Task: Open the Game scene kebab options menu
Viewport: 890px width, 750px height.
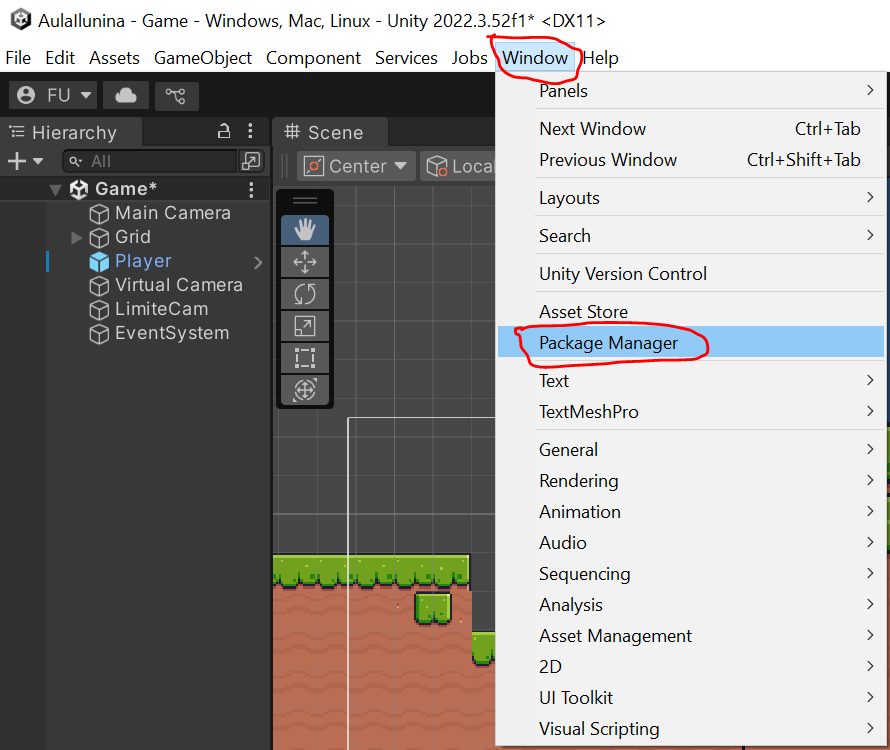Action: tap(251, 189)
